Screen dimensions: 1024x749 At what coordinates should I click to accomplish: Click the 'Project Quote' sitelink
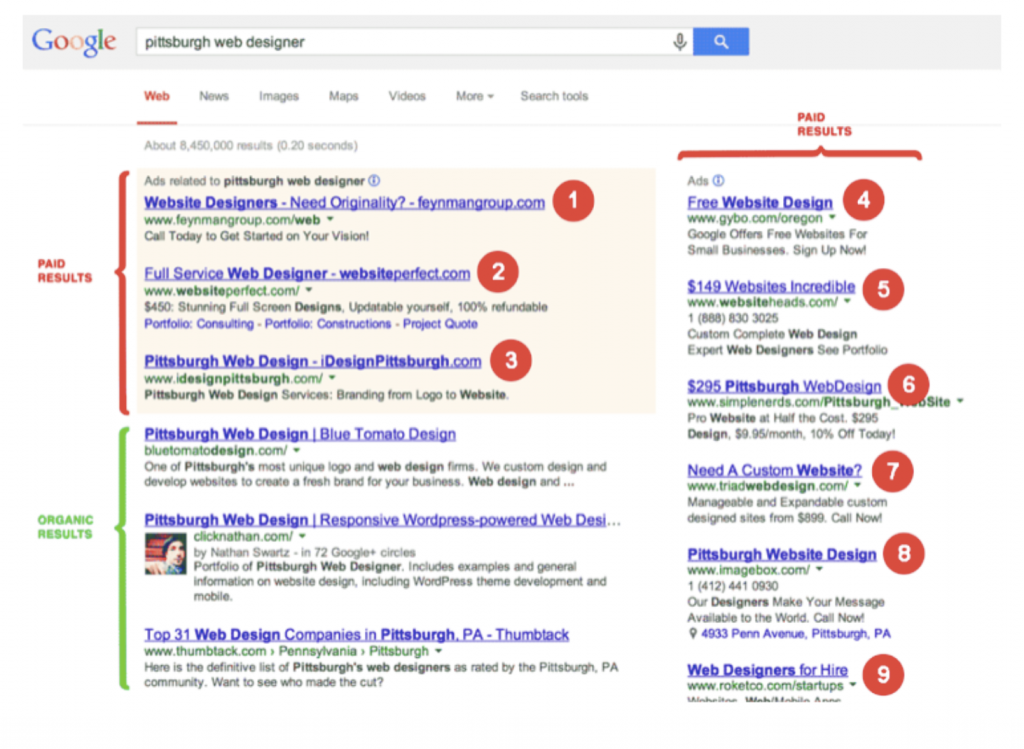pos(440,324)
